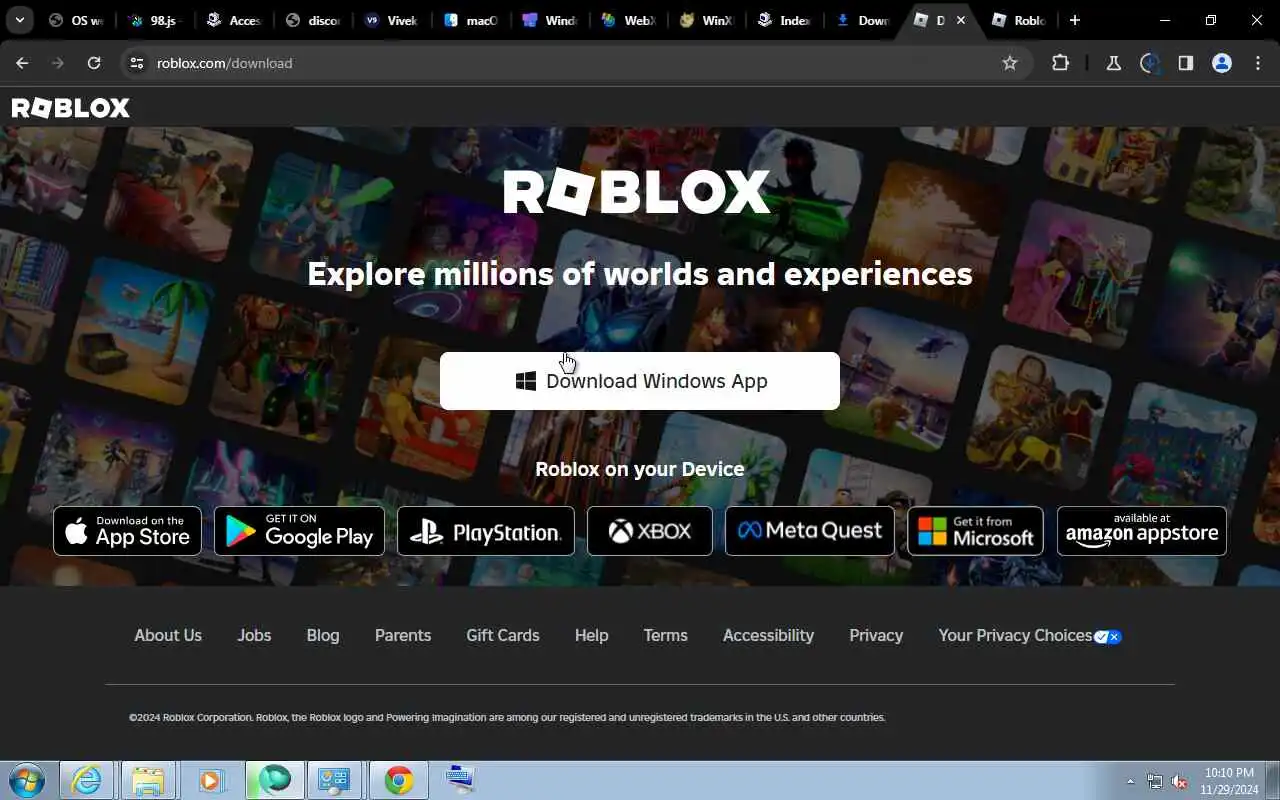
Task: Click the Chrome taskbar icon
Action: tap(398, 780)
